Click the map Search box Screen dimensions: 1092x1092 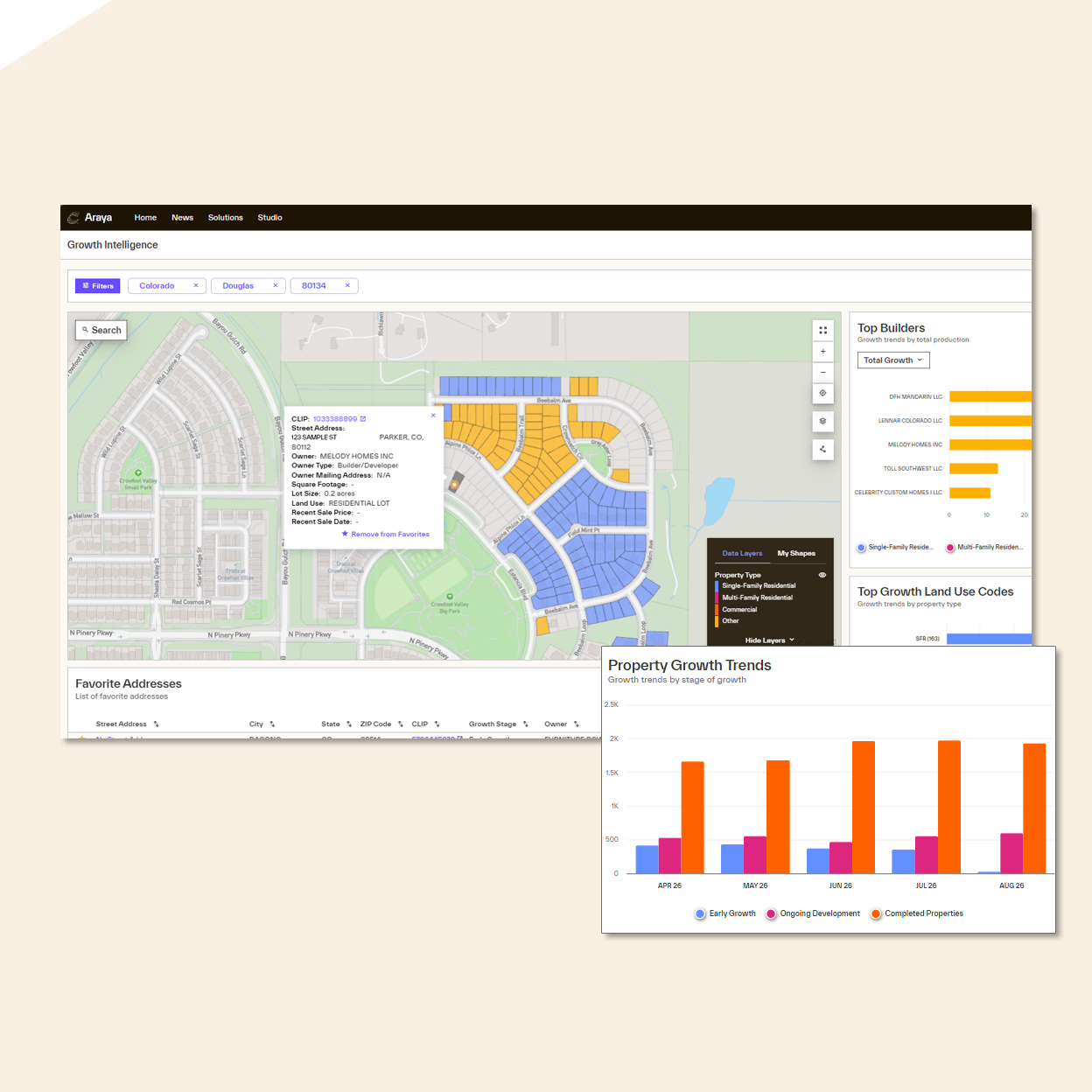pos(101,330)
